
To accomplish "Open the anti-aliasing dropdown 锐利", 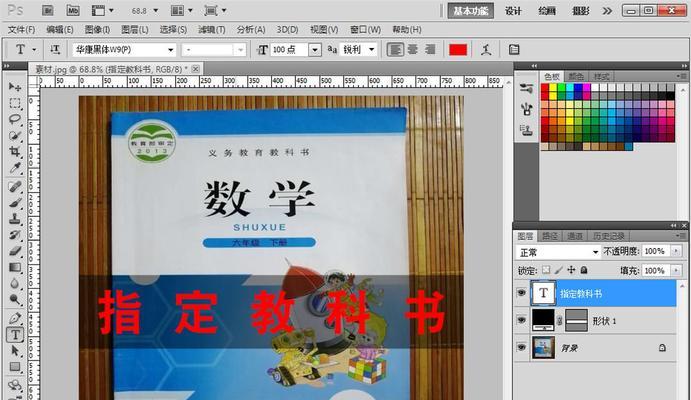I will (x=372, y=50).
